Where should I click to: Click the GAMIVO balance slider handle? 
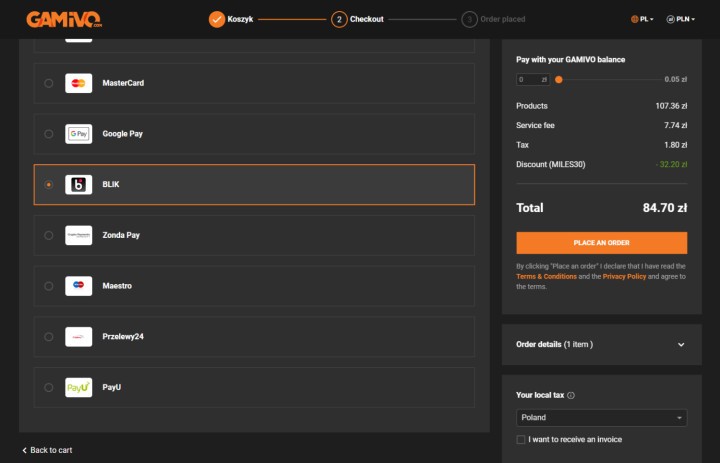point(558,79)
